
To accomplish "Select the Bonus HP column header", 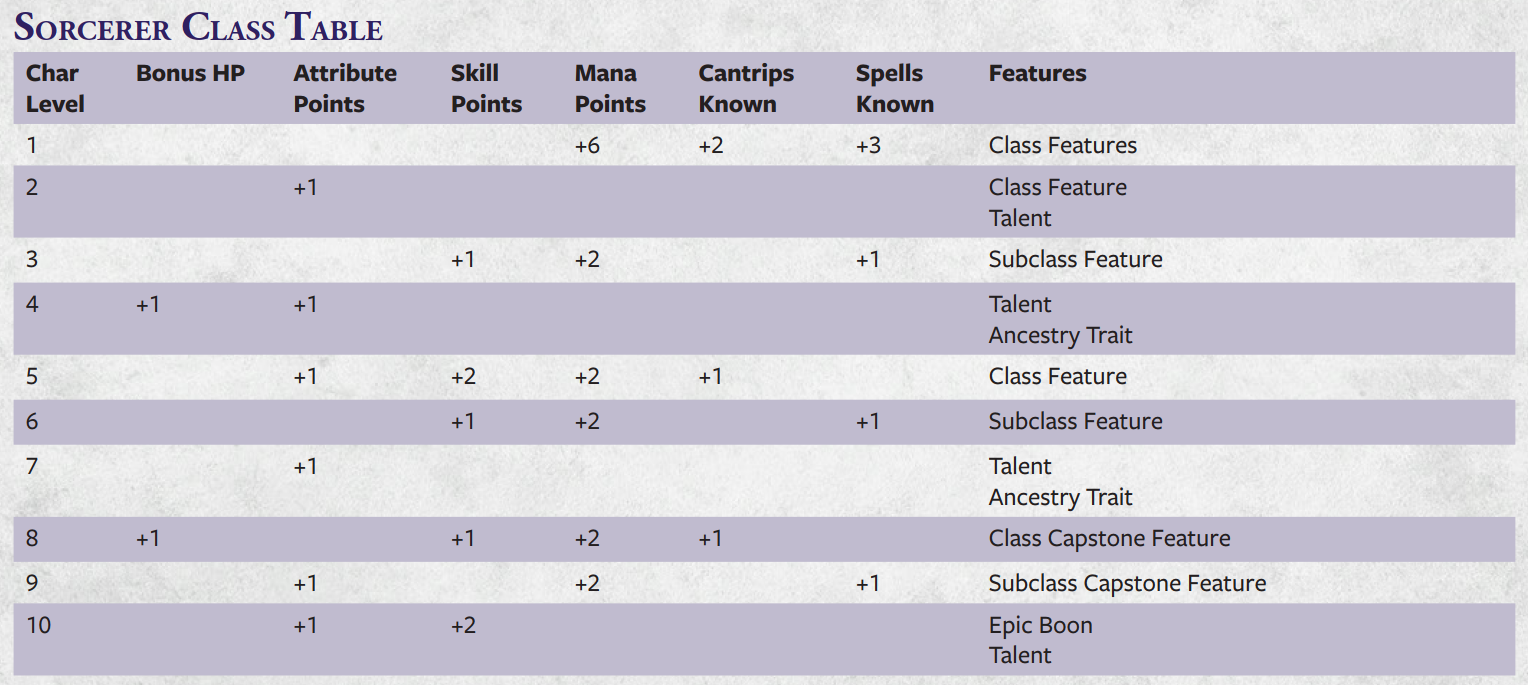I will click(x=190, y=73).
